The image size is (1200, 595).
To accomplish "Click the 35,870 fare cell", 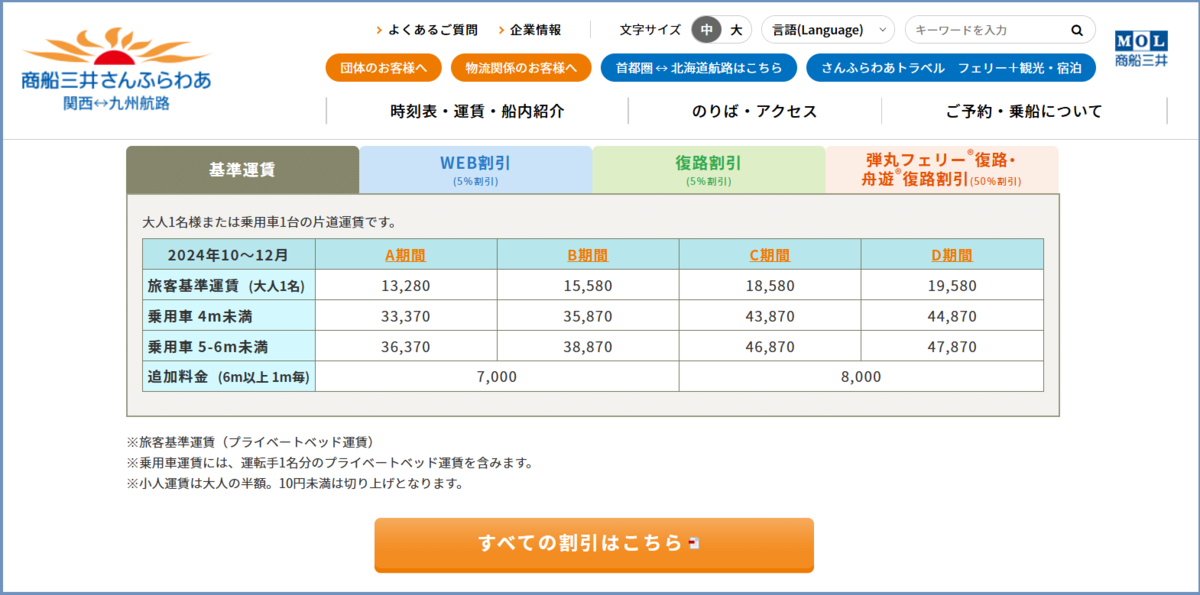I will (x=587, y=316).
